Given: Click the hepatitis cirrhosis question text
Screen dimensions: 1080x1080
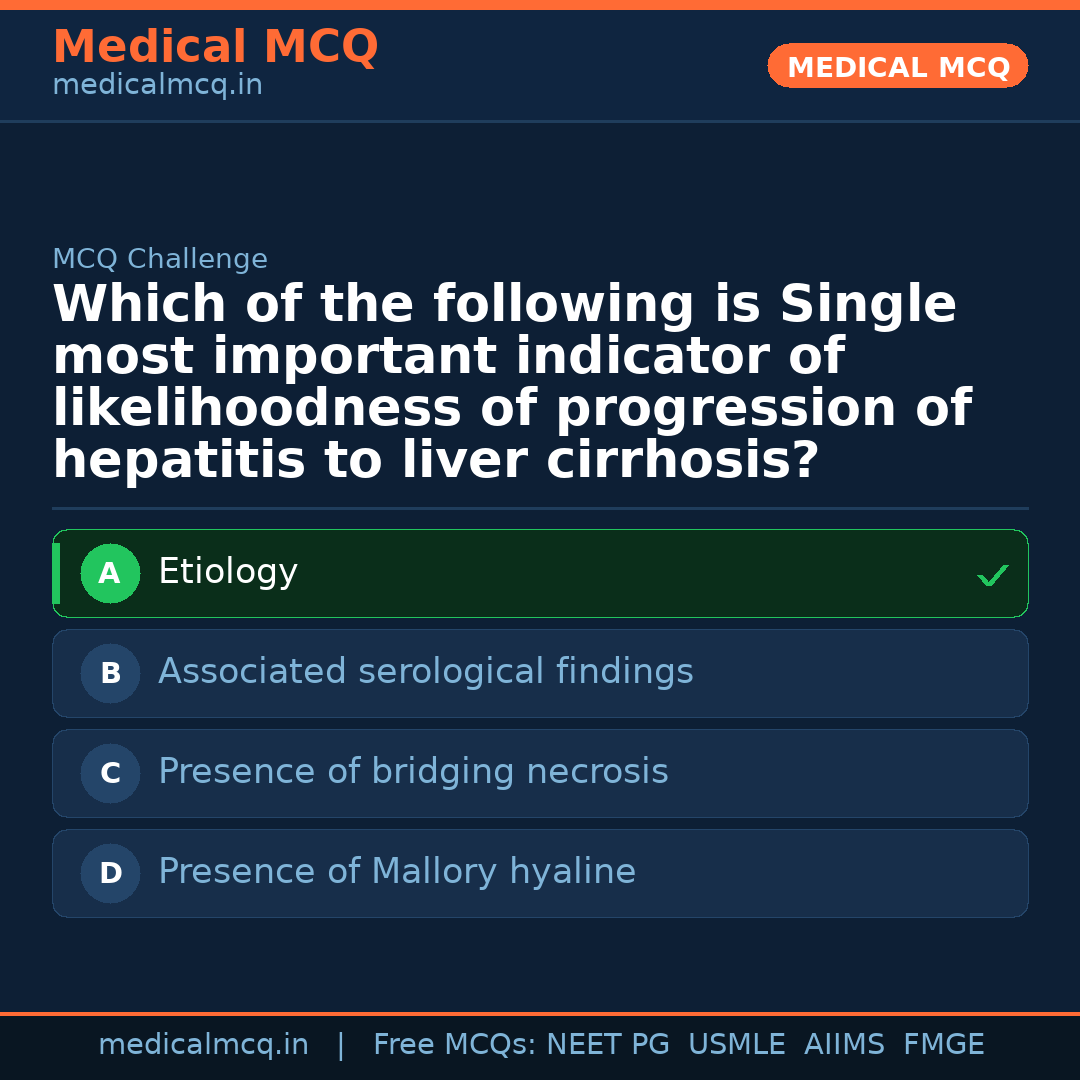Looking at the screenshot, I should pos(510,383).
